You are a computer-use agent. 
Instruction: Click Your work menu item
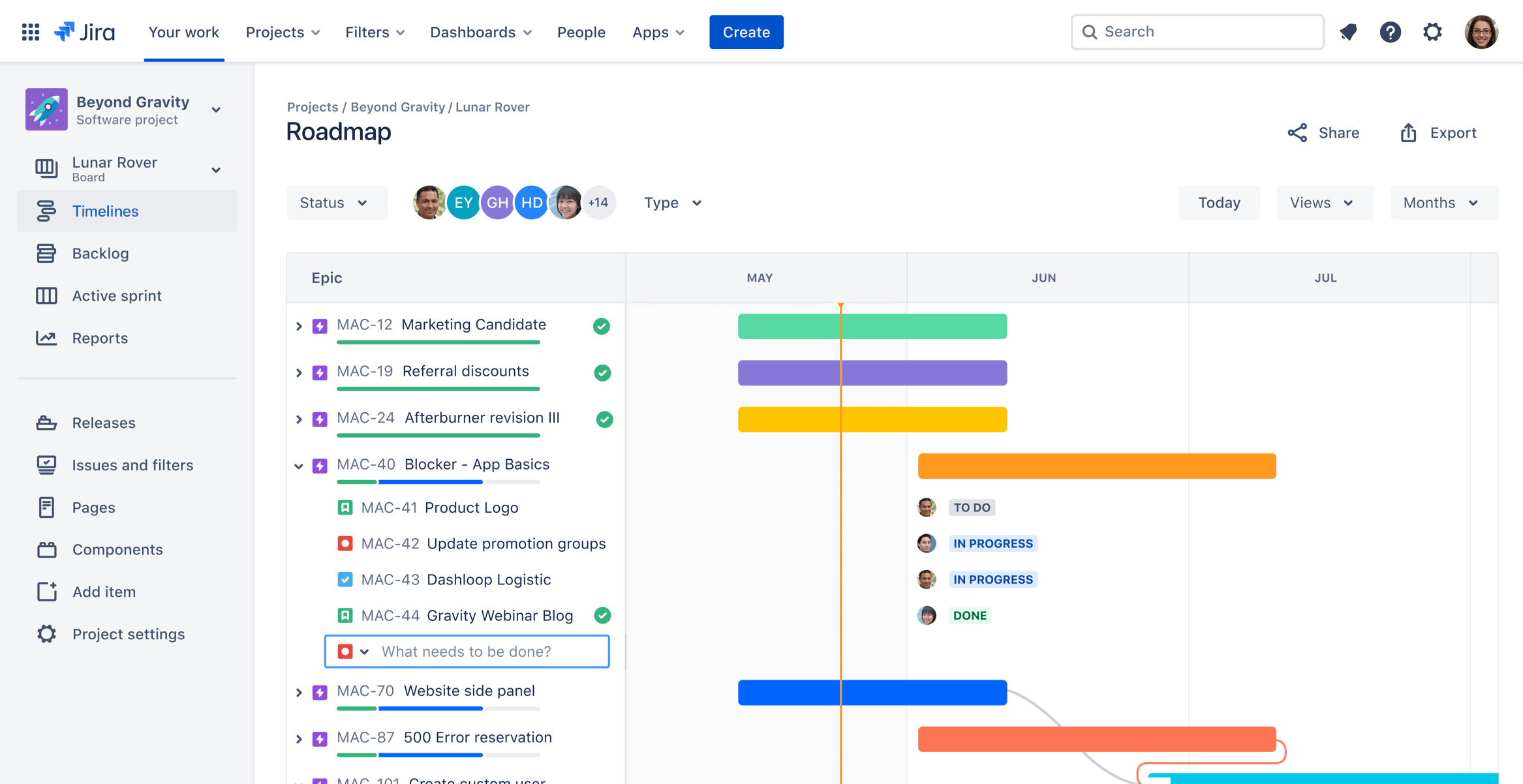pos(184,30)
